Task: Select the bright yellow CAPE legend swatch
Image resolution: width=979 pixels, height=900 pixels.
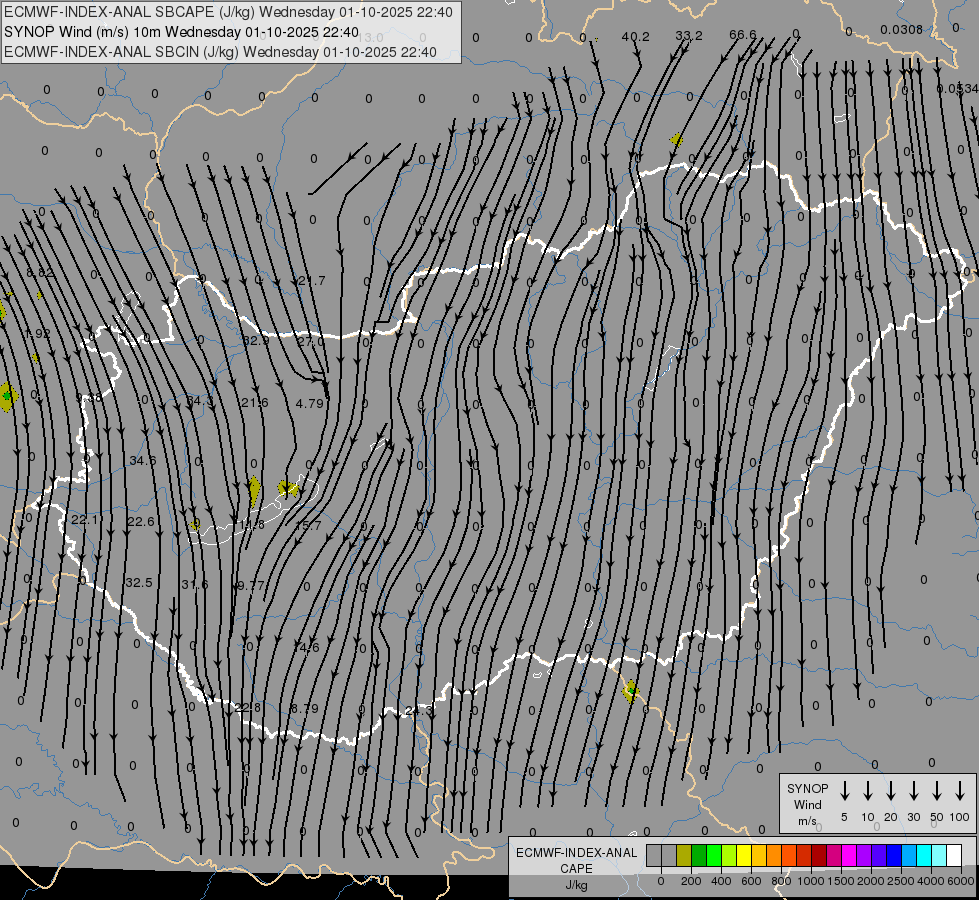Action: pos(744,855)
